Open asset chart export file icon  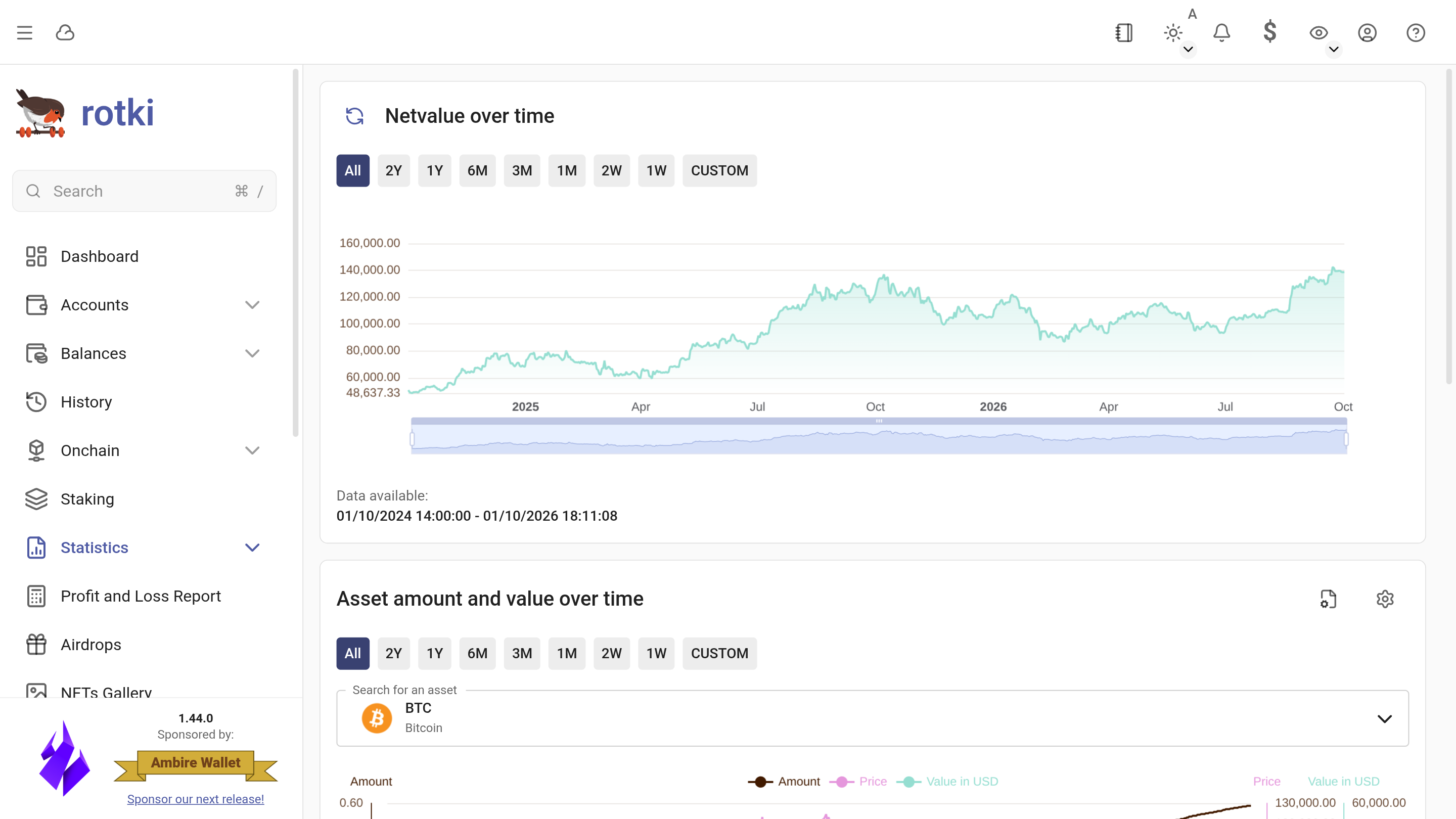(x=1328, y=599)
